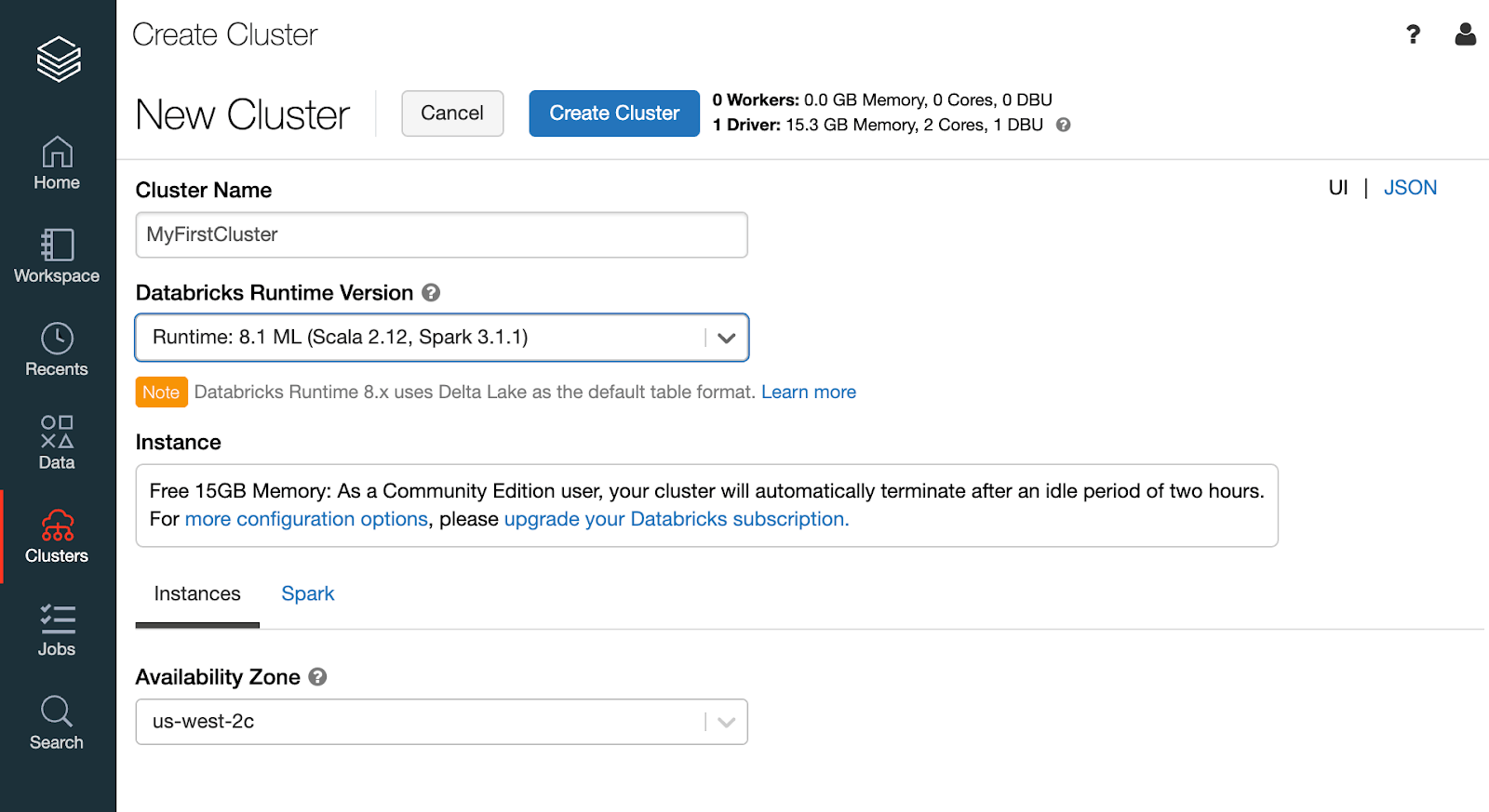Open the Data sidebar section
The height and width of the screenshot is (812, 1489).
point(57,443)
